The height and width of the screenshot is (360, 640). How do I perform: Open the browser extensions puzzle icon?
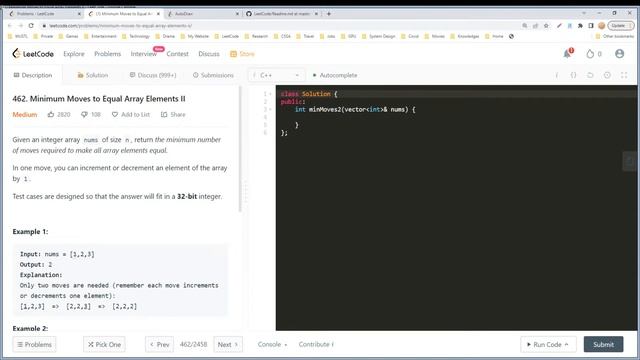coord(580,25)
